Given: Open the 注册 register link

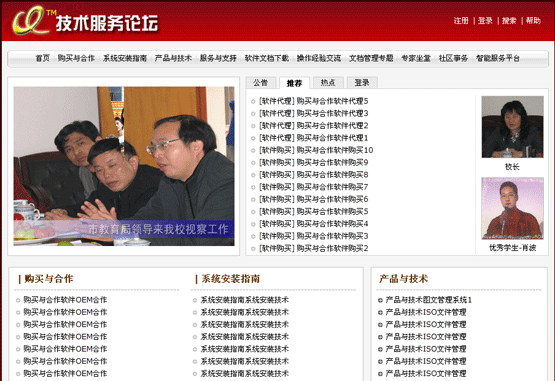Looking at the screenshot, I should [461, 21].
